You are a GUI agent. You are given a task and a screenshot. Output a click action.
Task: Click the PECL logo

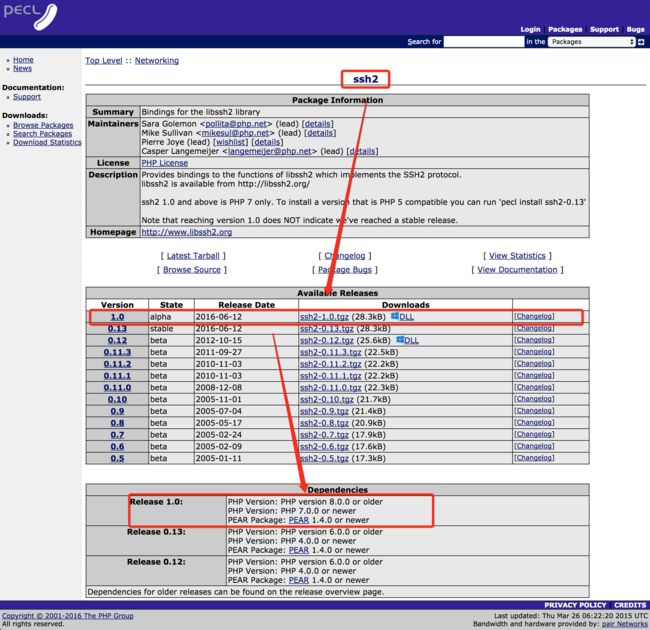pos(31,17)
